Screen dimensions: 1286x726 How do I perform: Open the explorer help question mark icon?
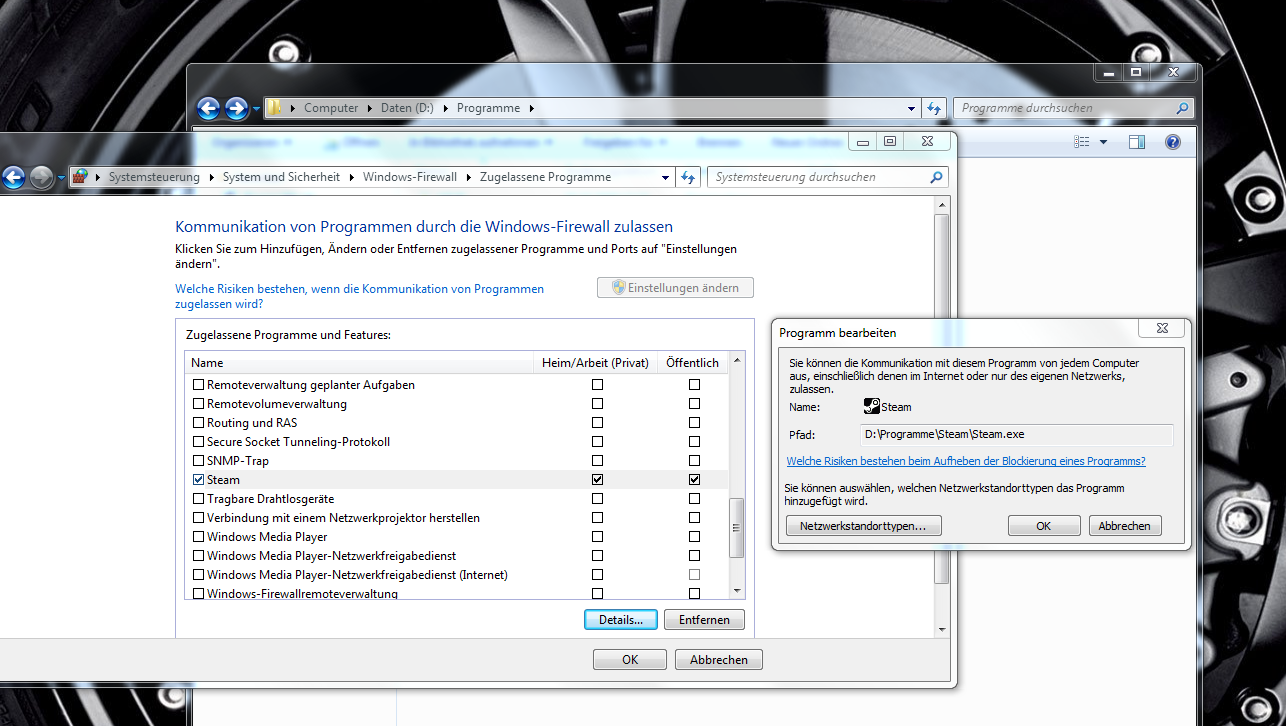(x=1173, y=142)
